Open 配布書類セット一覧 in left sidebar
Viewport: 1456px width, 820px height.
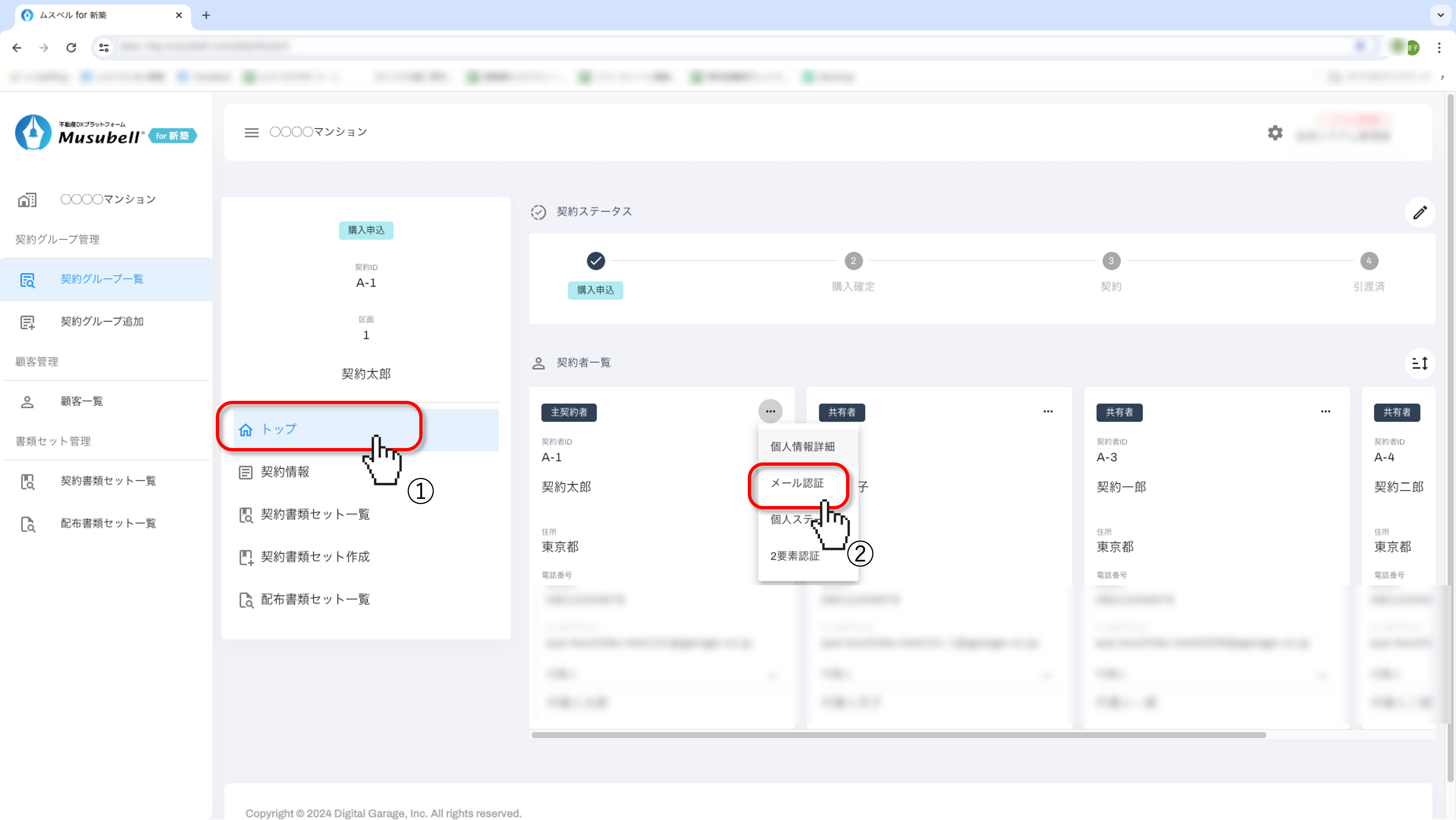click(108, 523)
